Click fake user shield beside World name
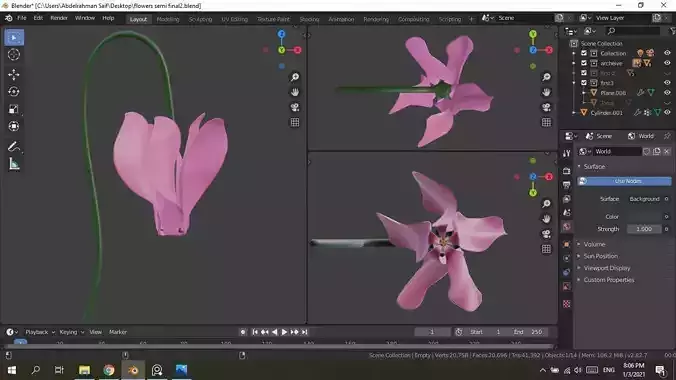Screen dimensions: 676x380 tap(646, 151)
